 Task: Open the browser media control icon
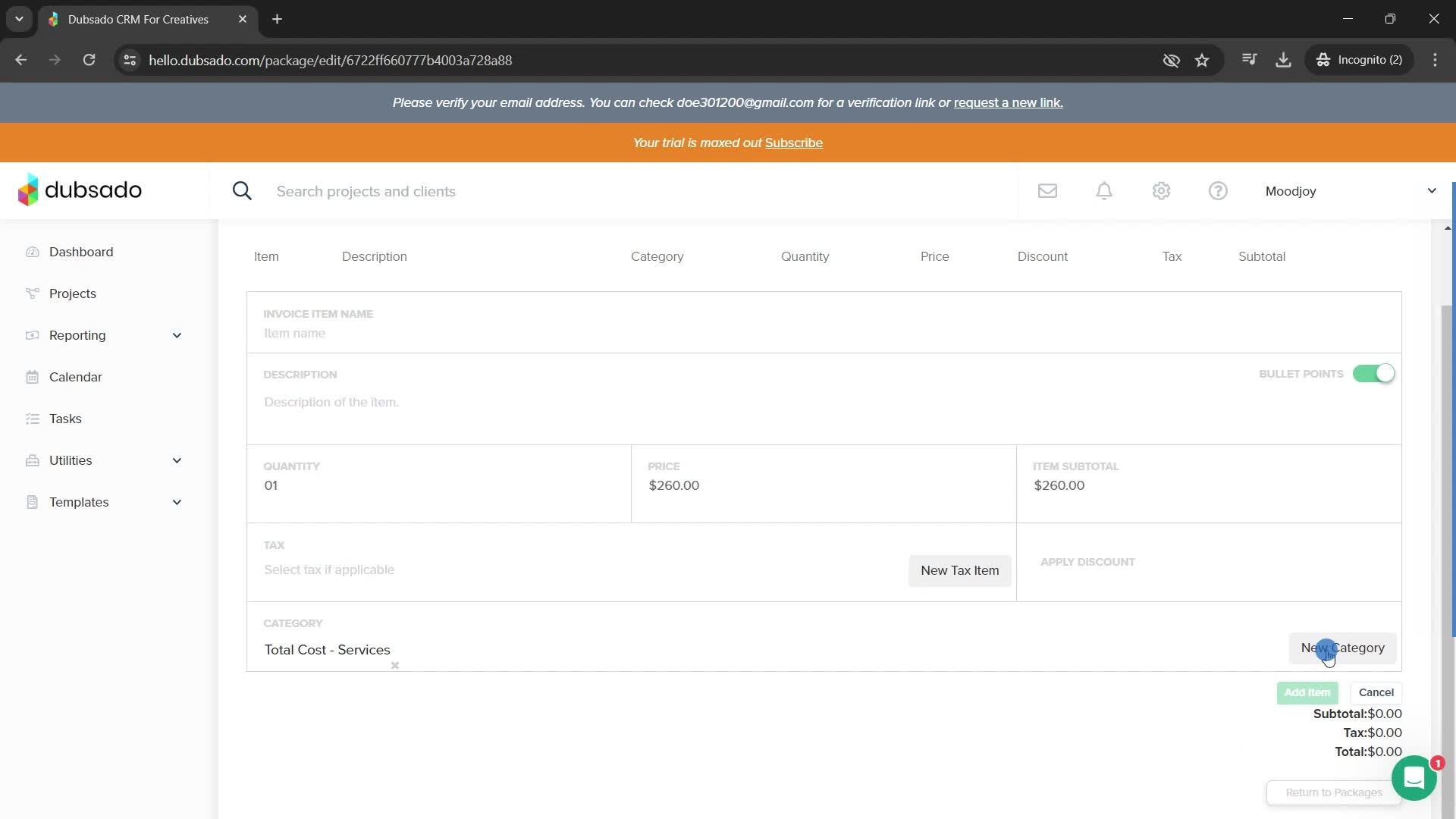1250,60
